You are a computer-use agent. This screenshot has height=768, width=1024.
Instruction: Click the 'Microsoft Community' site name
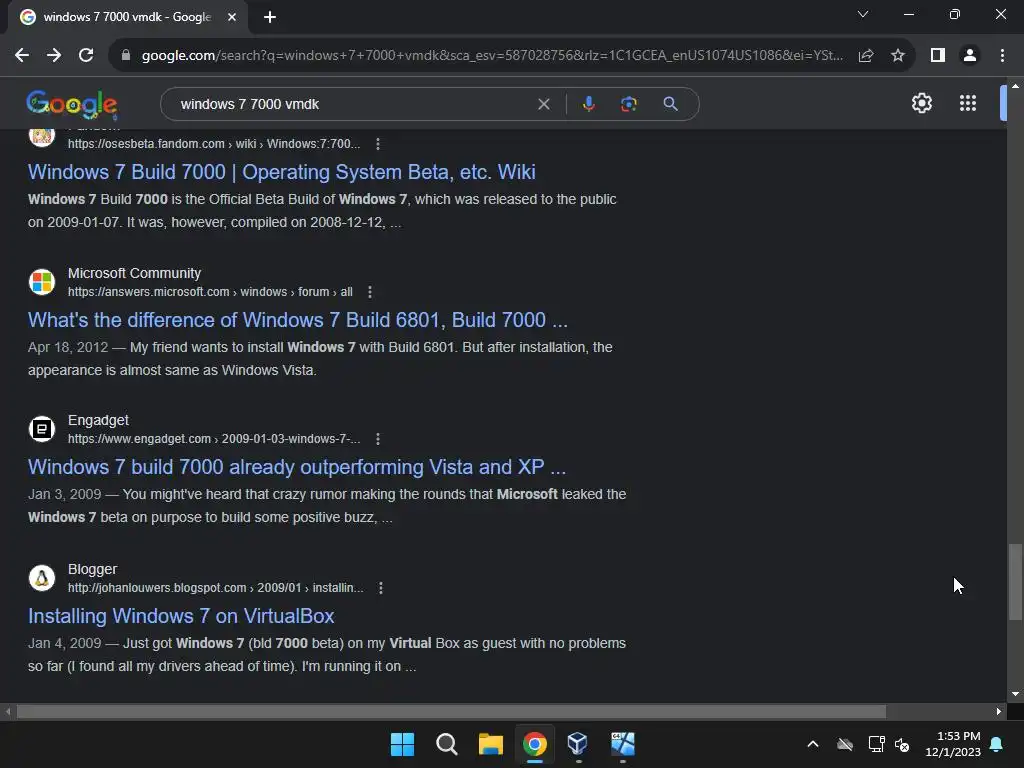135,273
